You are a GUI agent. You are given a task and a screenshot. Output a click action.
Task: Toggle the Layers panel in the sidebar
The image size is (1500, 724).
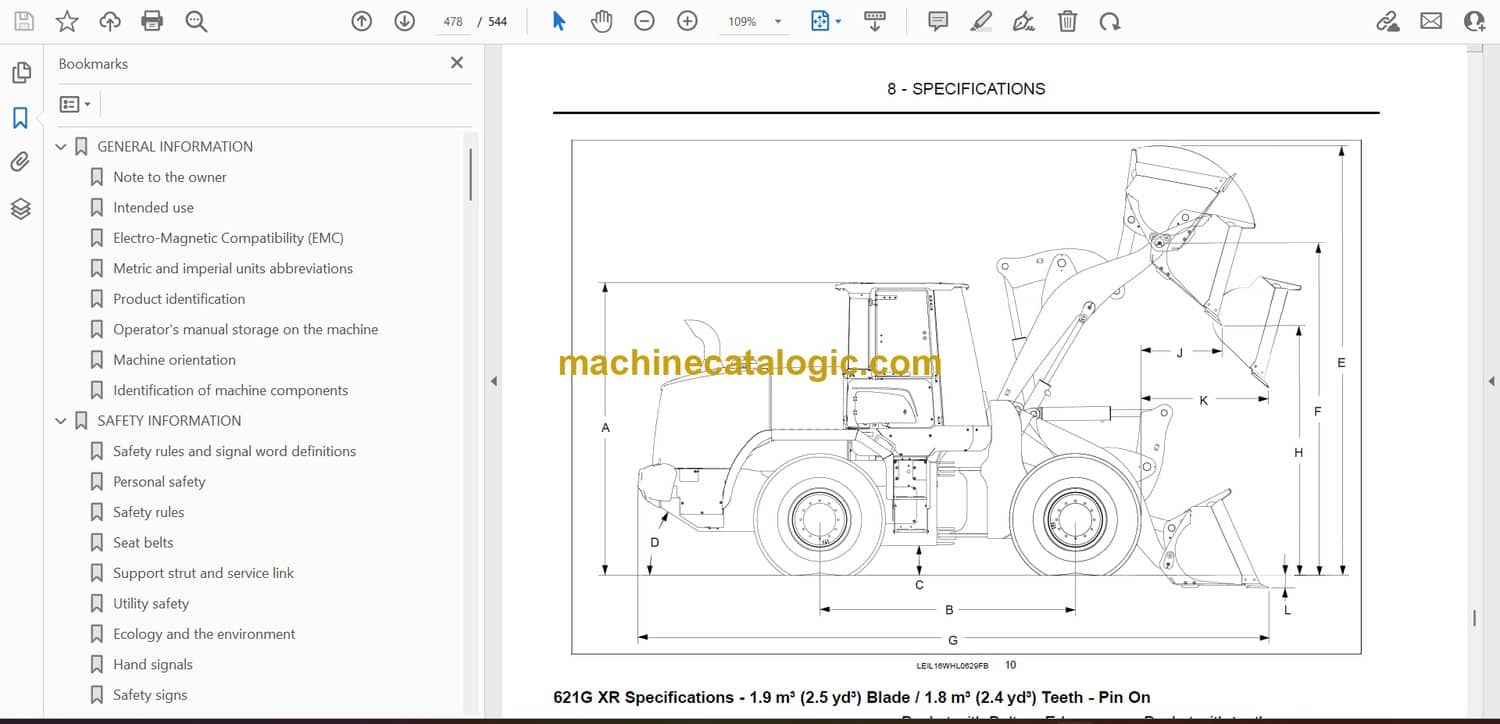click(20, 208)
